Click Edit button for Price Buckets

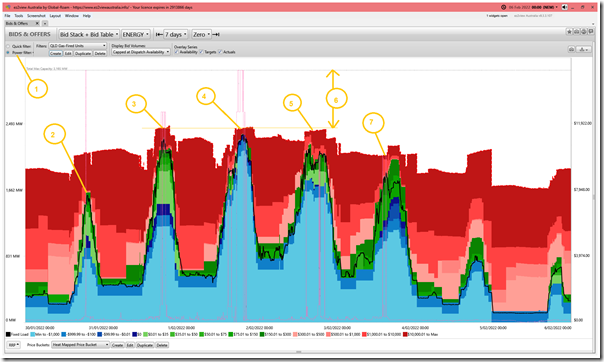[130, 345]
